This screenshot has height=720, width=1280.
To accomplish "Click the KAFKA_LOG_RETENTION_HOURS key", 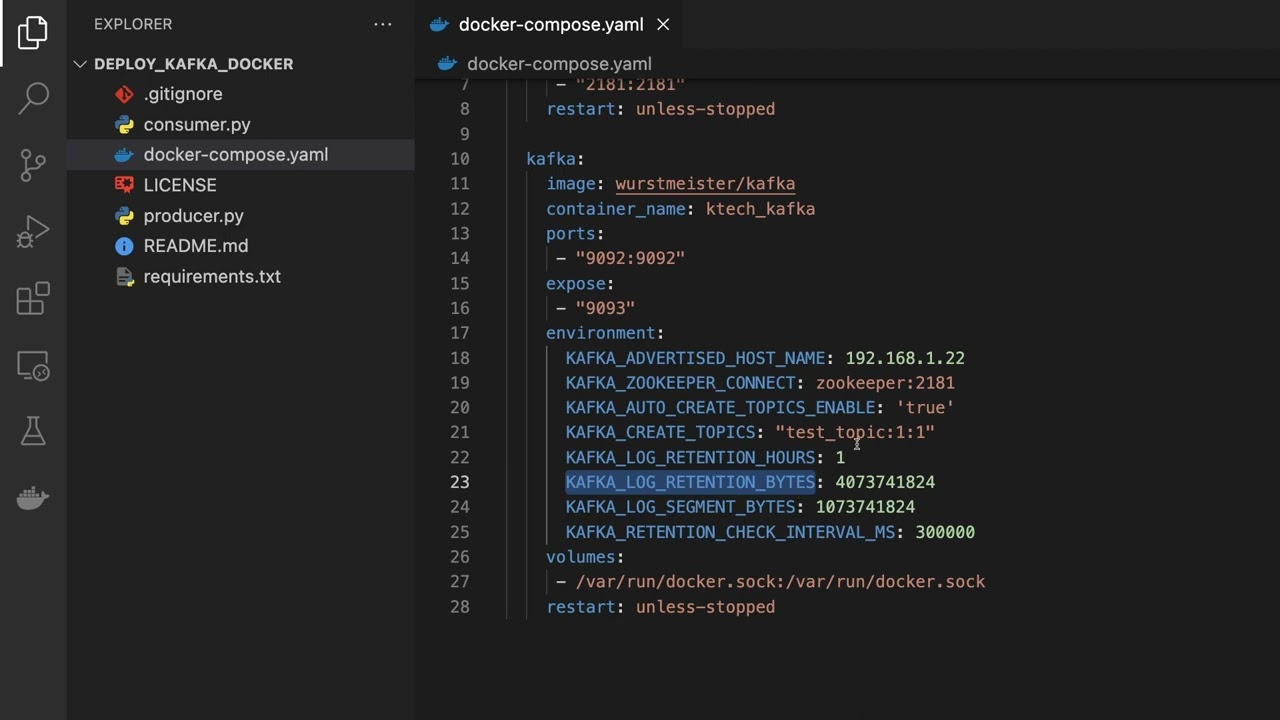I will tap(690, 457).
